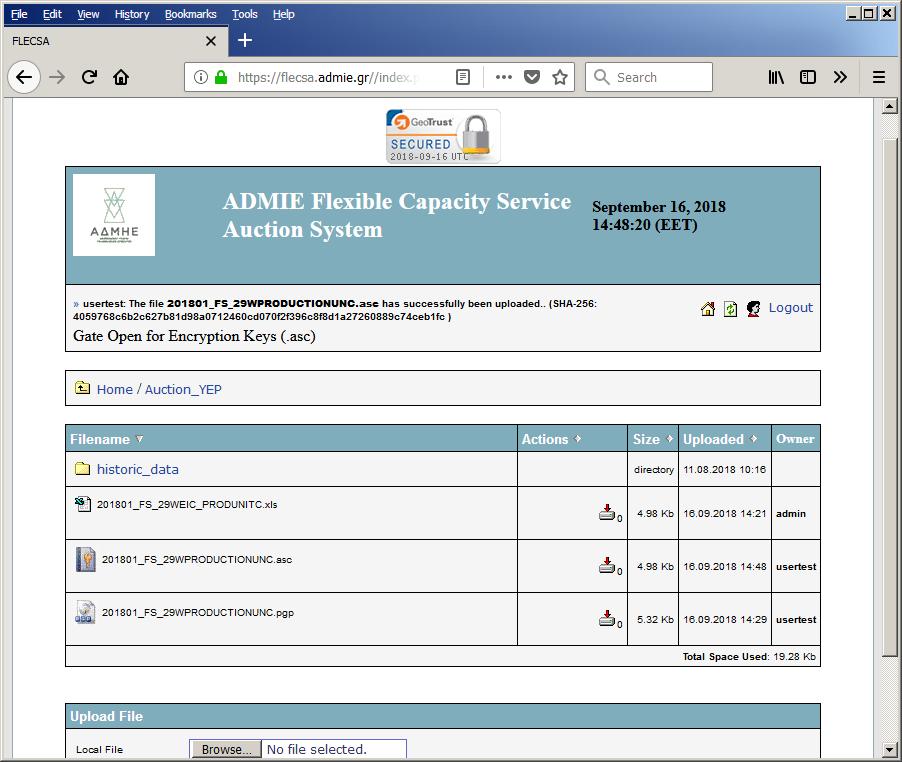This screenshot has width=902, height=762.
Task: Click the 5.32 Kb size cell
Action: 655,619
